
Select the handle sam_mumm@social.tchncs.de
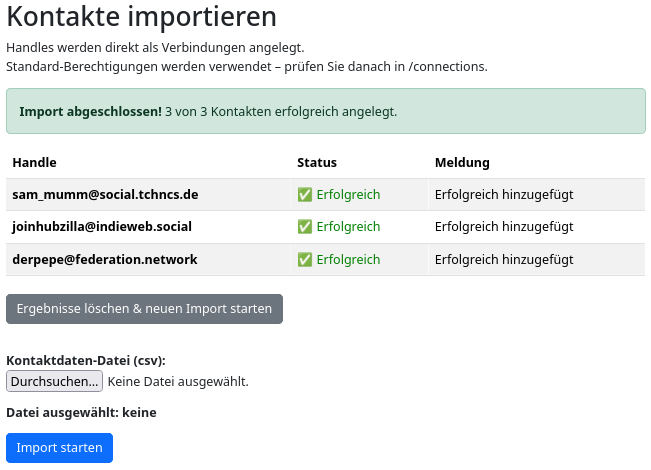pos(105,195)
